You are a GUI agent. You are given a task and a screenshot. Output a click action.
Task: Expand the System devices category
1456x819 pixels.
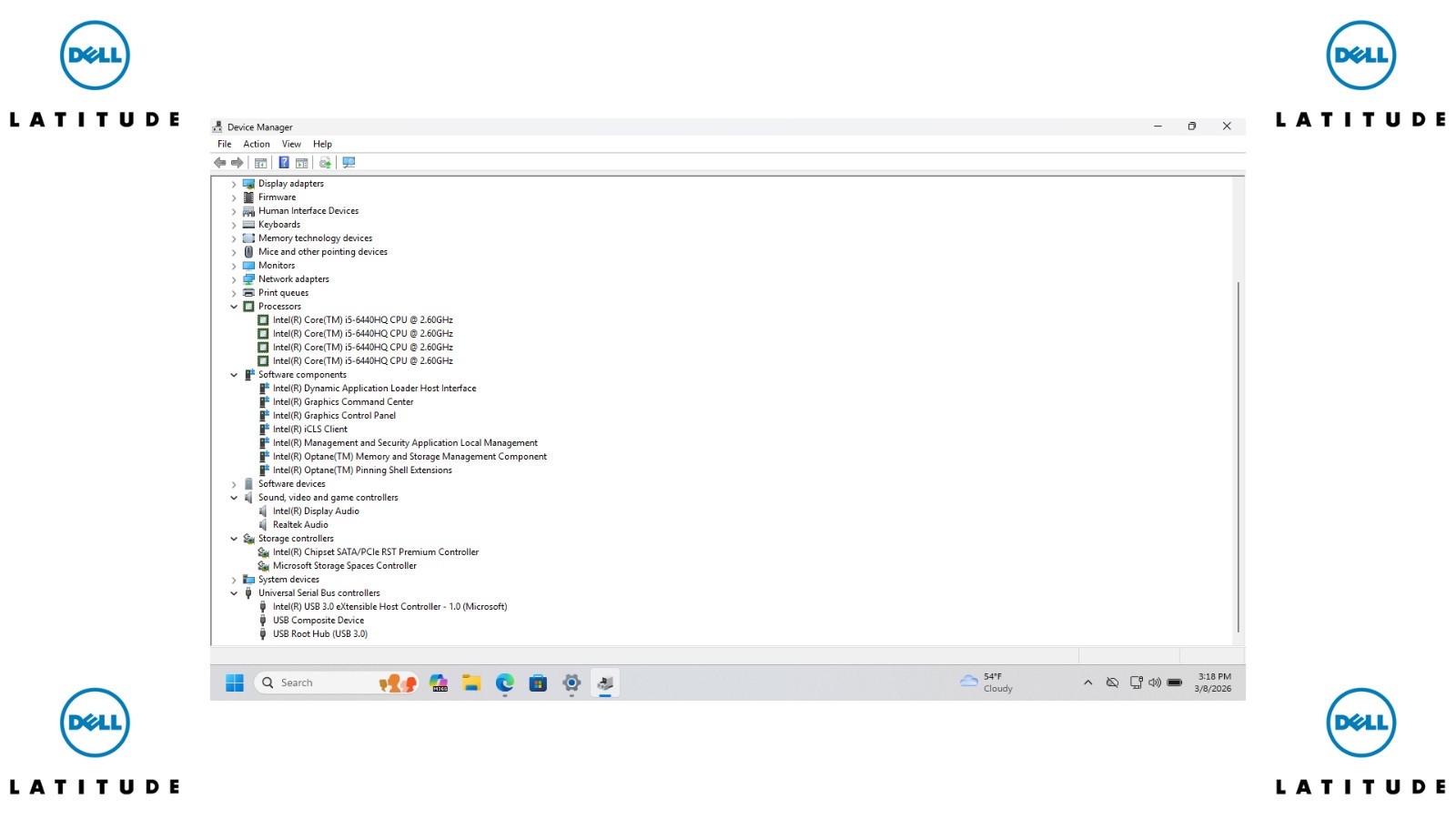pos(234,580)
